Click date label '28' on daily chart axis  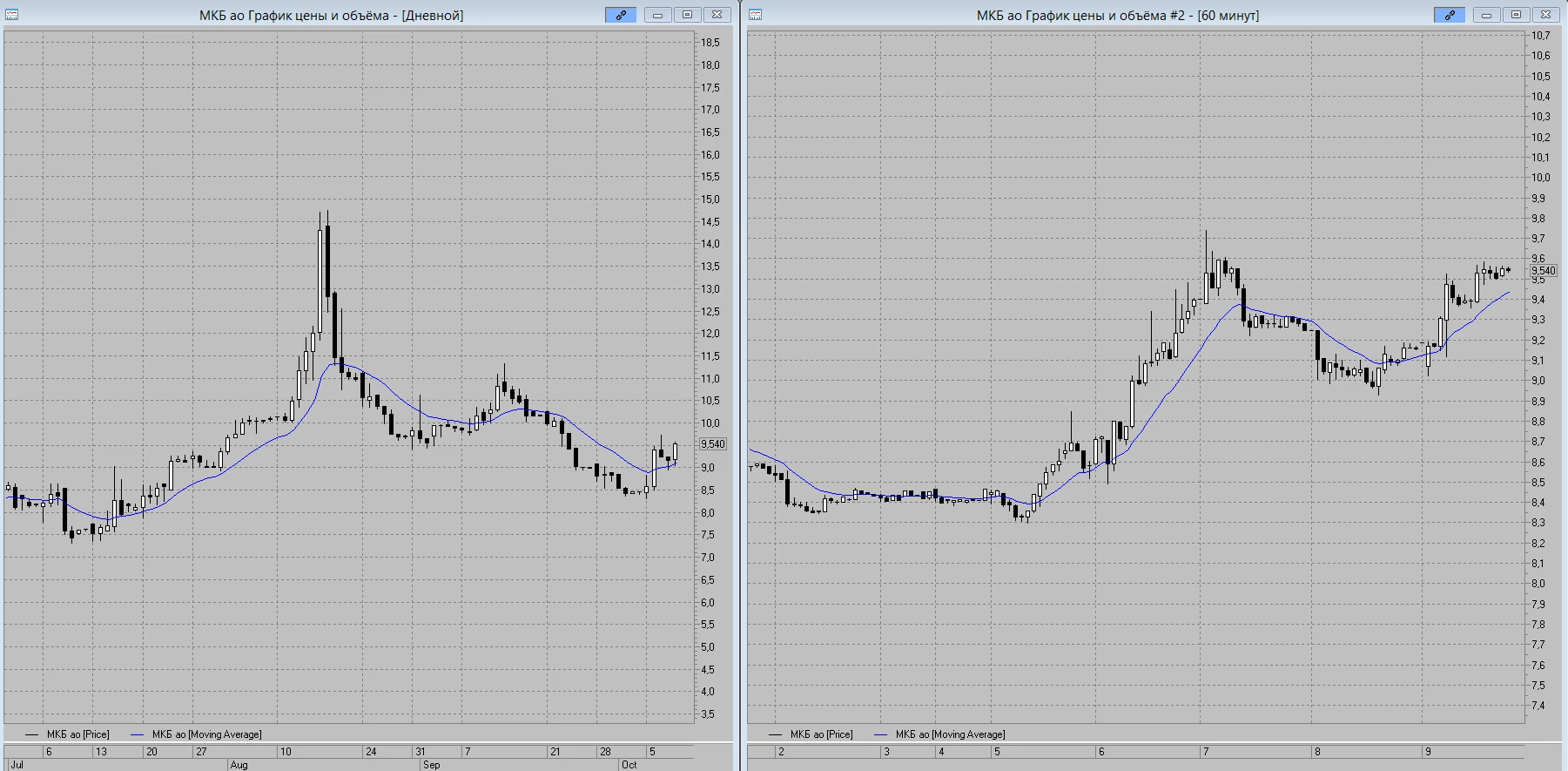tap(605, 752)
